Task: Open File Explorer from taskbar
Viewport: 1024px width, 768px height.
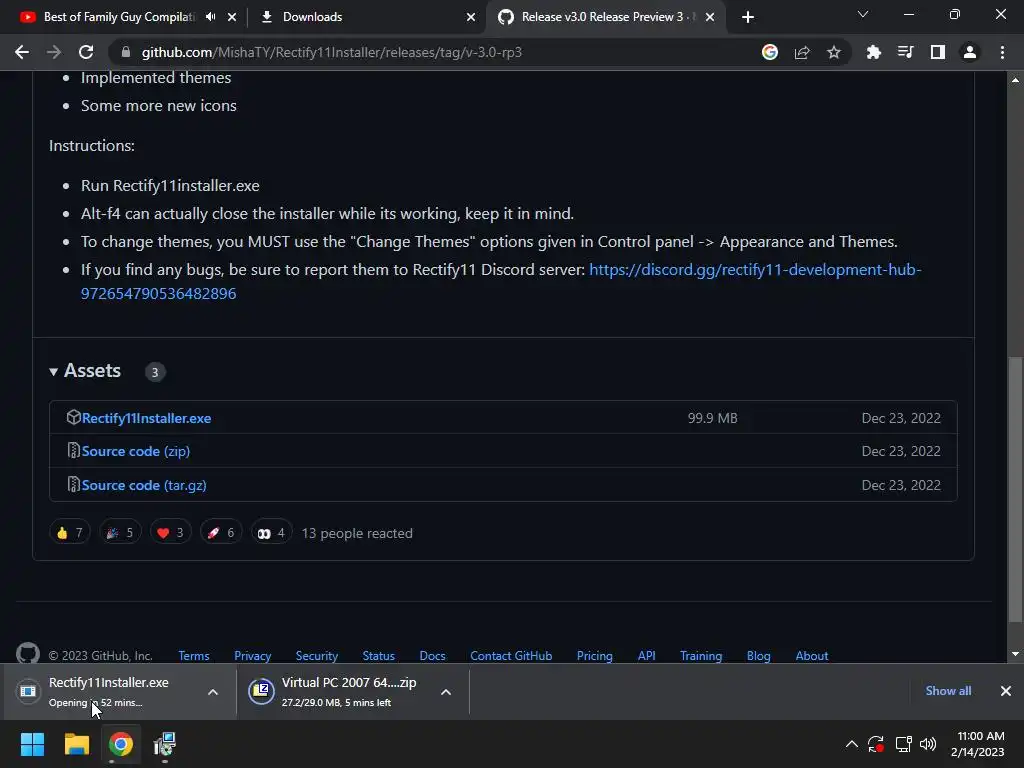Action: point(76,744)
